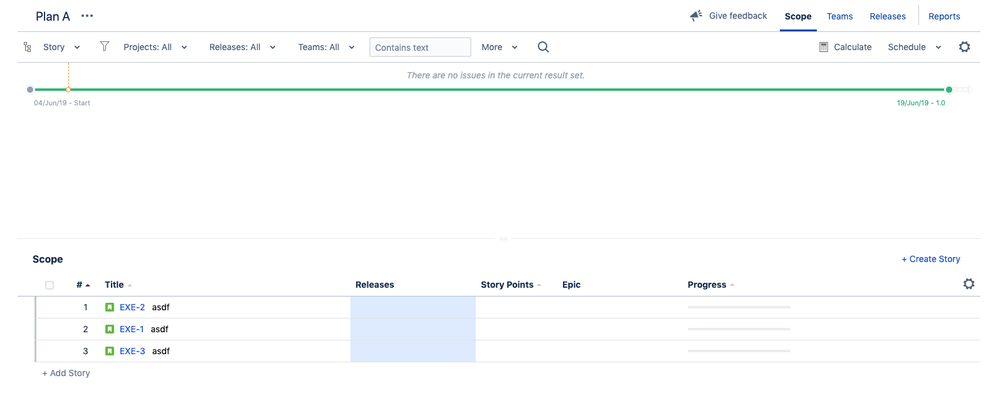Open the Teams: All filter dropdown
Image resolution: width=998 pixels, height=420 pixels.
[327, 47]
